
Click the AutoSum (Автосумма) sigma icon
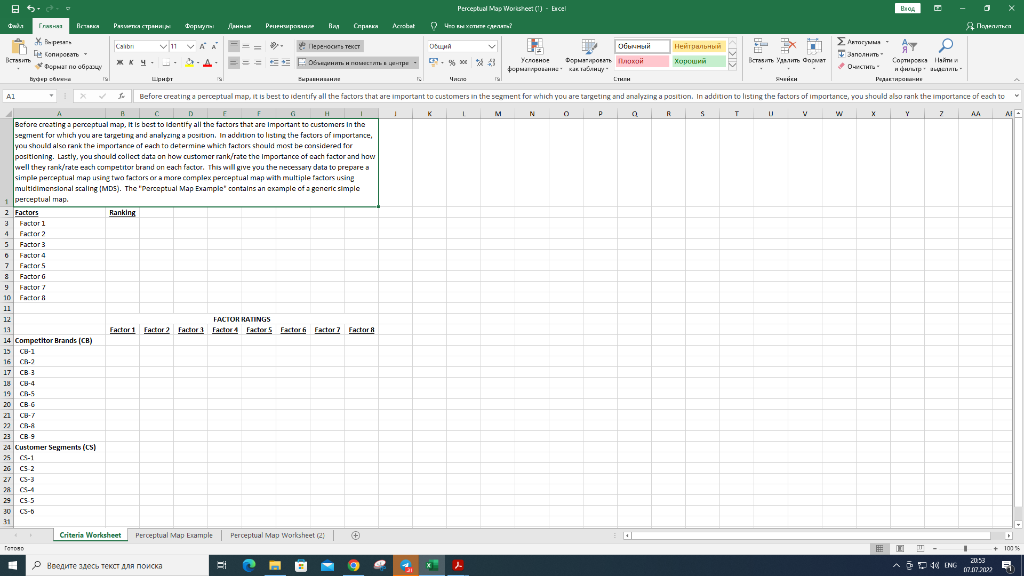(841, 42)
